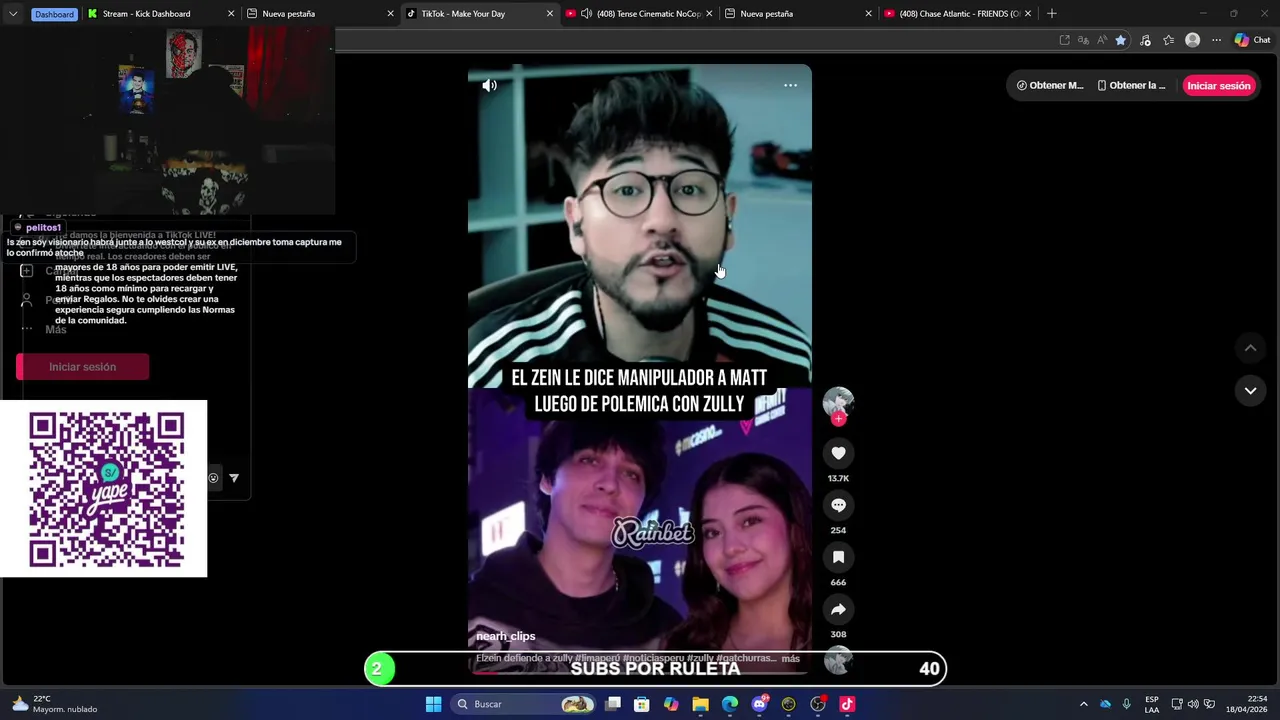Open Task View in taskbar
Viewport: 1280px width, 720px height.
pyautogui.click(x=613, y=704)
